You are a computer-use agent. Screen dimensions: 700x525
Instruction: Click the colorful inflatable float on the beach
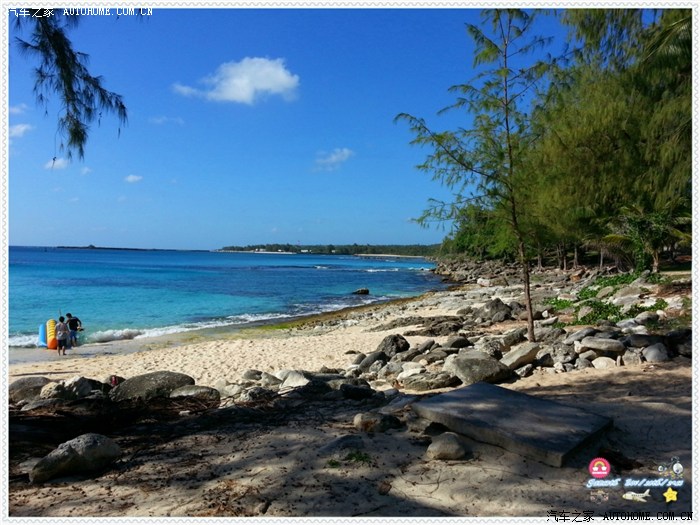click(48, 334)
